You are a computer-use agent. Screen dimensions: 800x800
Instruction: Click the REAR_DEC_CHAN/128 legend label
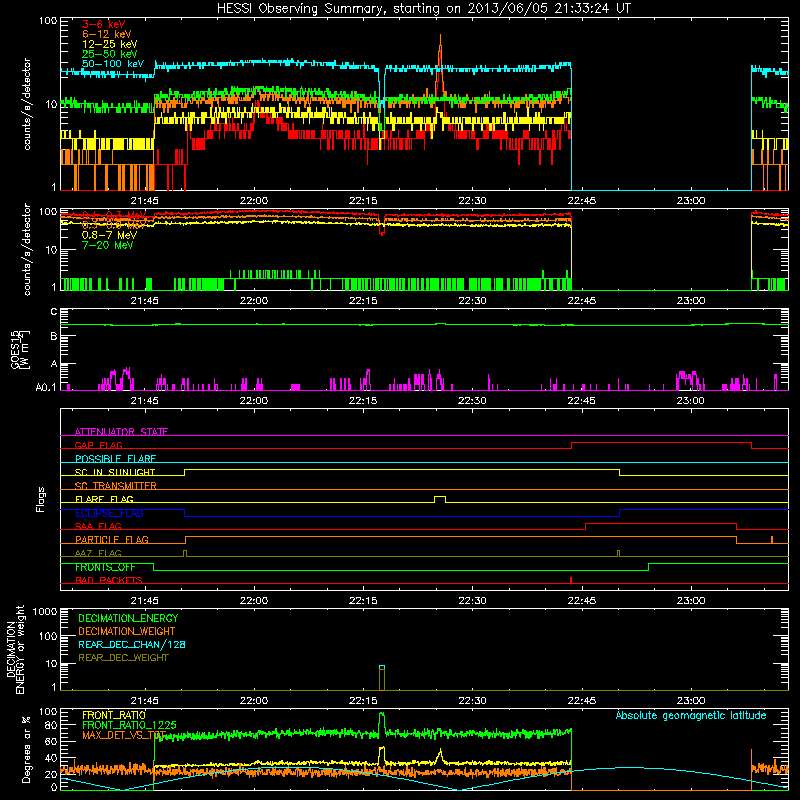[x=132, y=644]
